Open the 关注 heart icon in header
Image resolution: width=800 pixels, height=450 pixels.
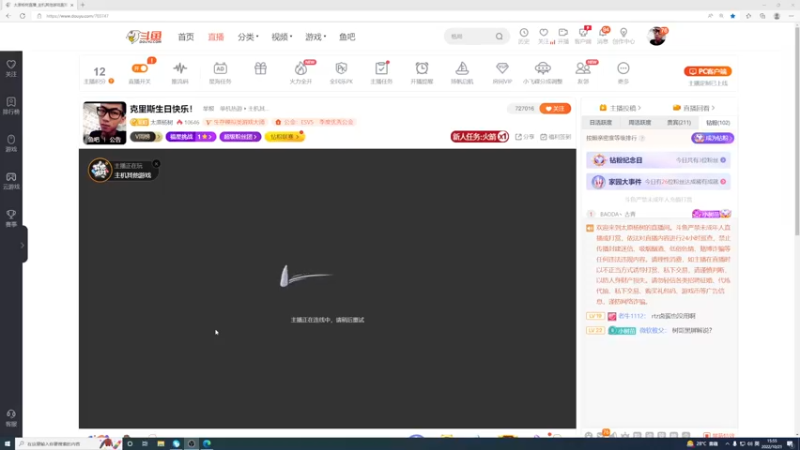point(544,36)
